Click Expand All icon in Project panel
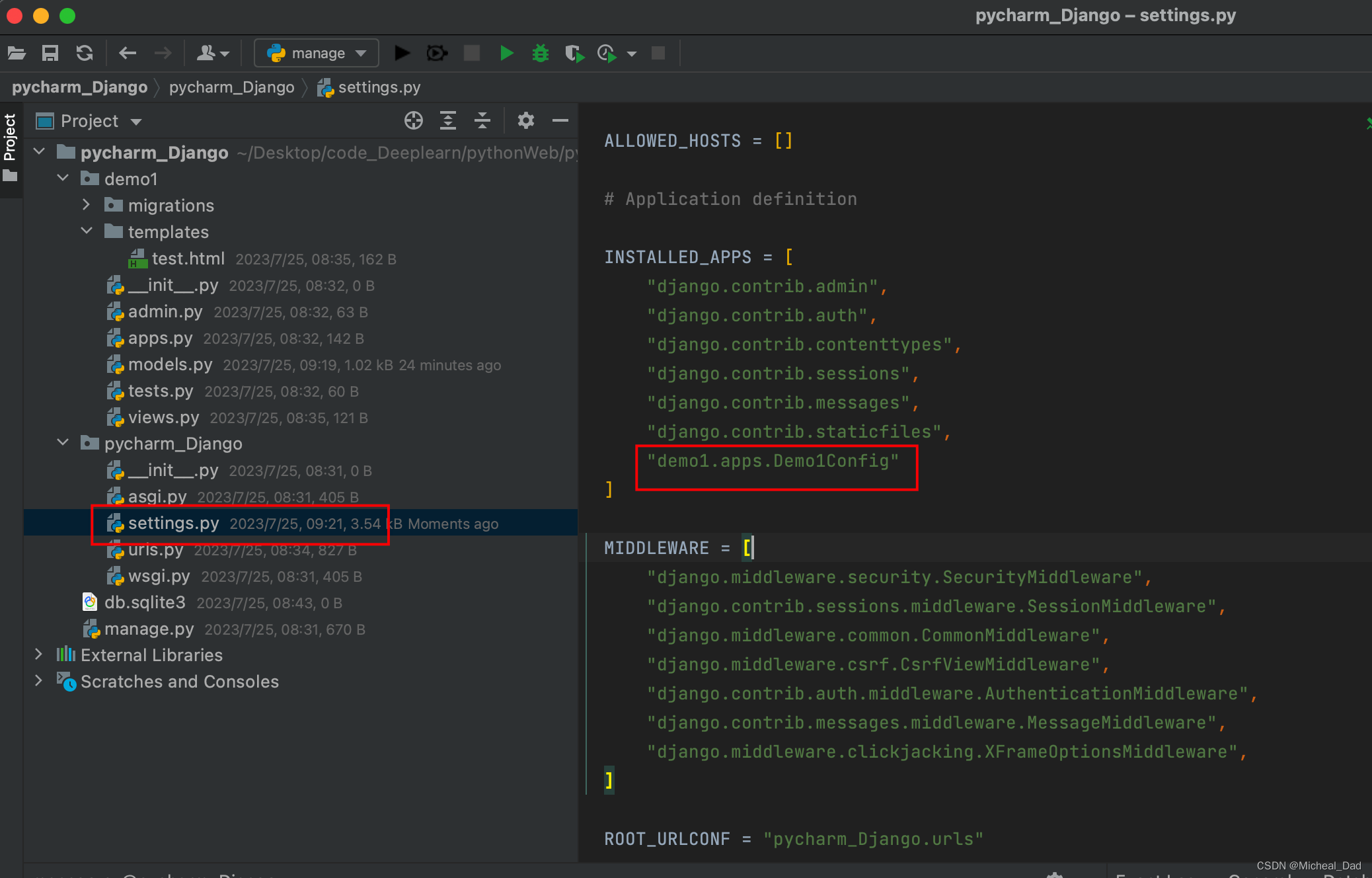Viewport: 1372px width, 878px height. 448,121
